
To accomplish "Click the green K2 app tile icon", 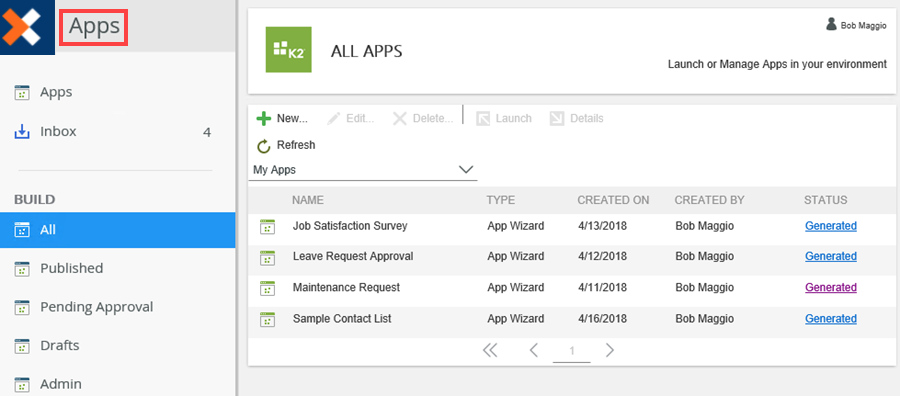I will pyautogui.click(x=288, y=50).
